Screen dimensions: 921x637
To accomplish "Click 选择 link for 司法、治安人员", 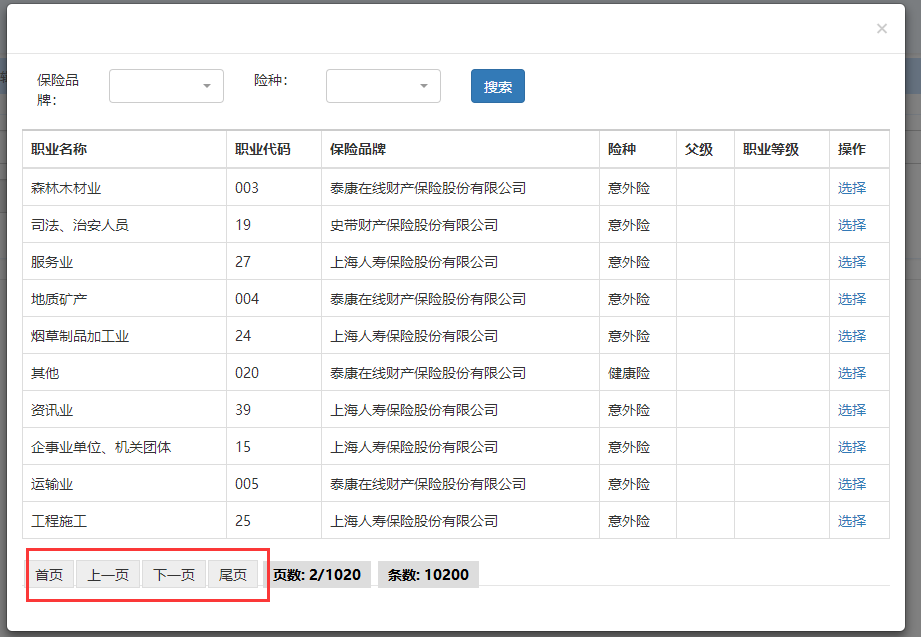I will point(852,225).
